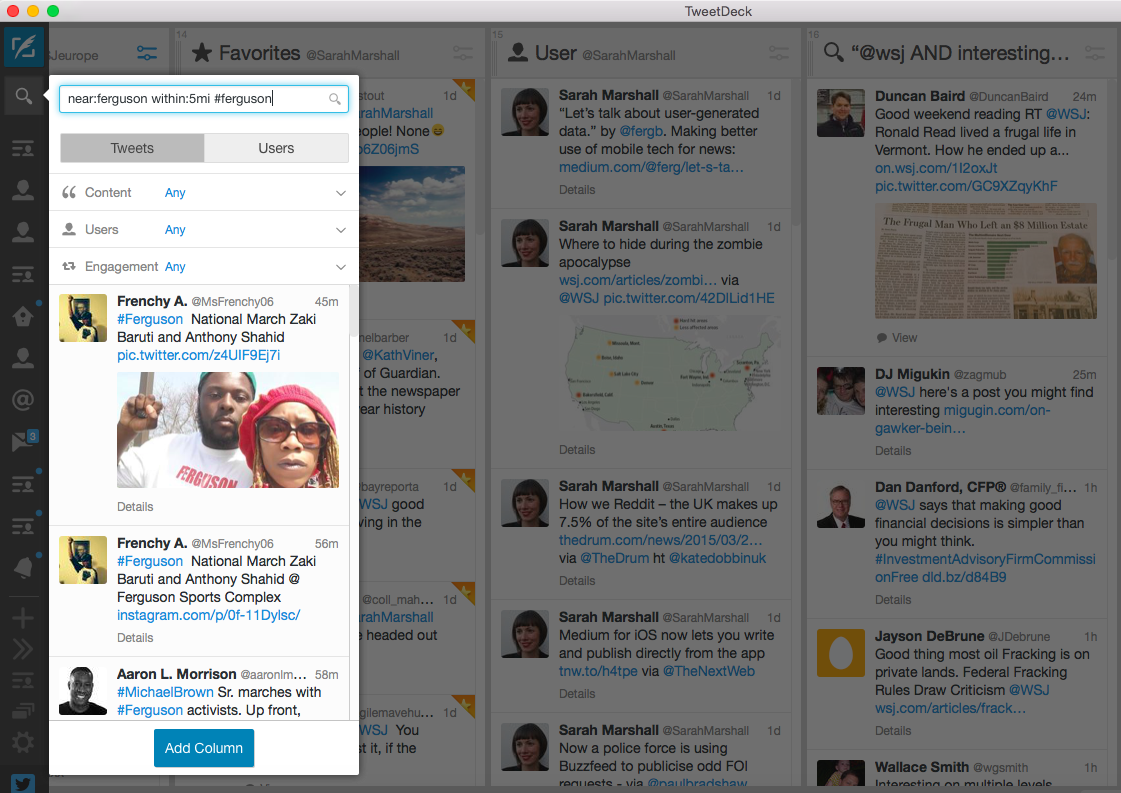The image size is (1121, 793).
Task: Expand the sidebar with the double chevron icon
Action: 23,649
